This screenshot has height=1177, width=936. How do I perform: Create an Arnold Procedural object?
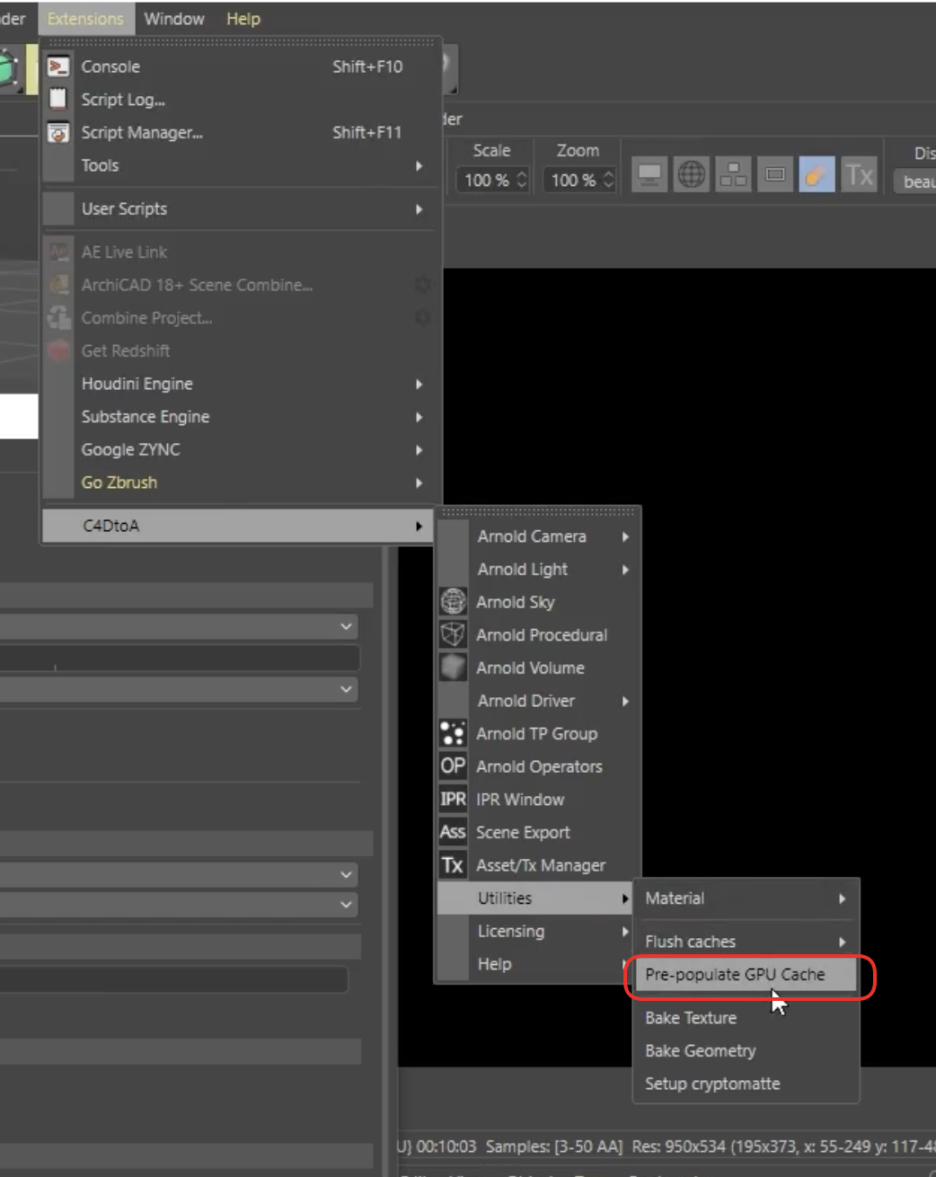pyautogui.click(x=537, y=635)
